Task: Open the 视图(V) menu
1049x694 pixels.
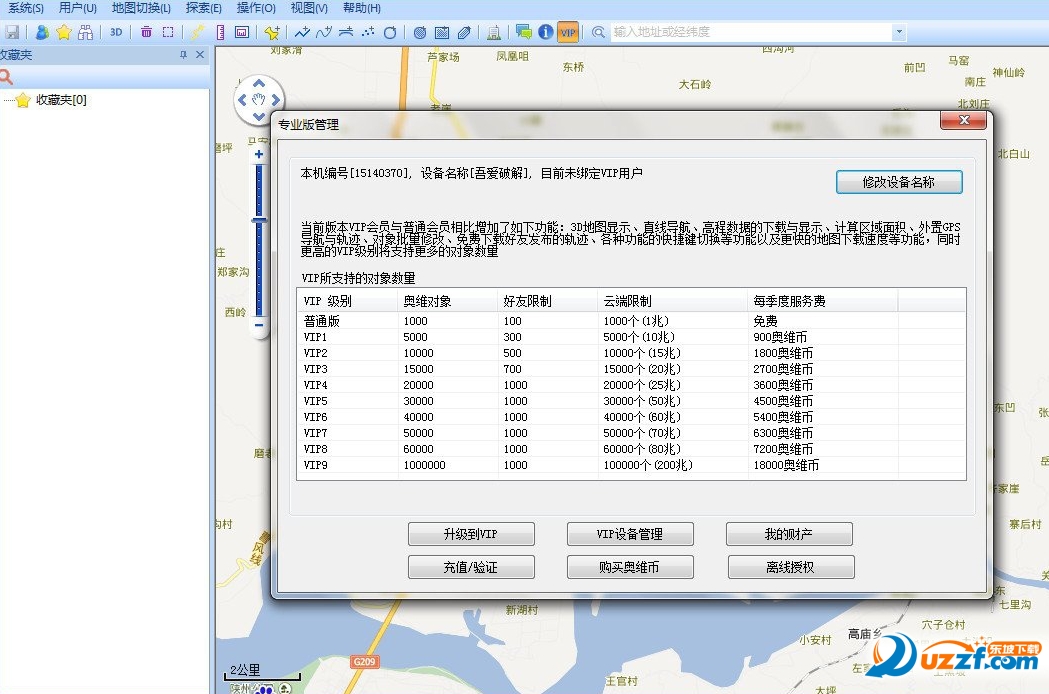Action: click(309, 8)
